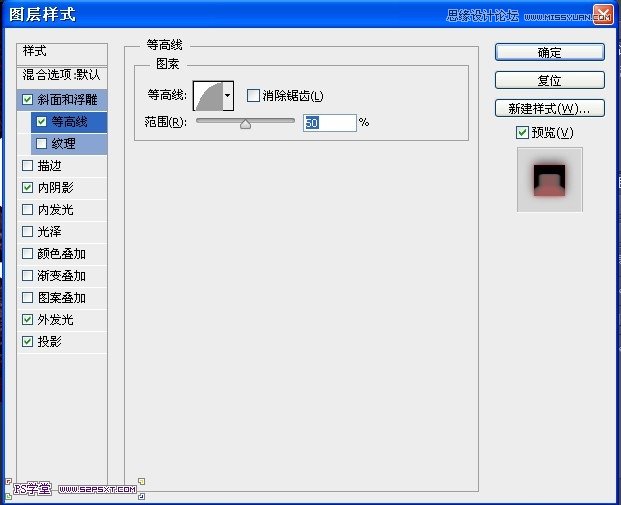Screen dimensions: 621x505
Task: Enable the 光泽 checkbox
Action: point(27,231)
